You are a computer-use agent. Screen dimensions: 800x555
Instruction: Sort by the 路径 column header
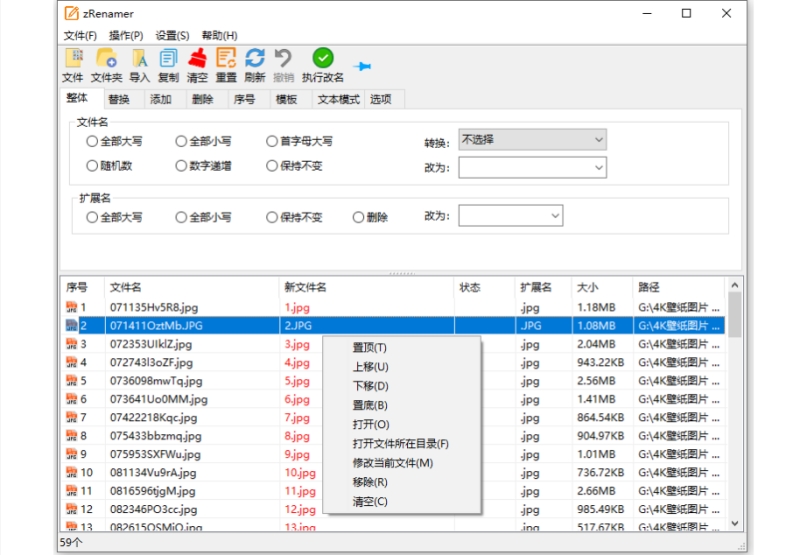(x=679, y=287)
